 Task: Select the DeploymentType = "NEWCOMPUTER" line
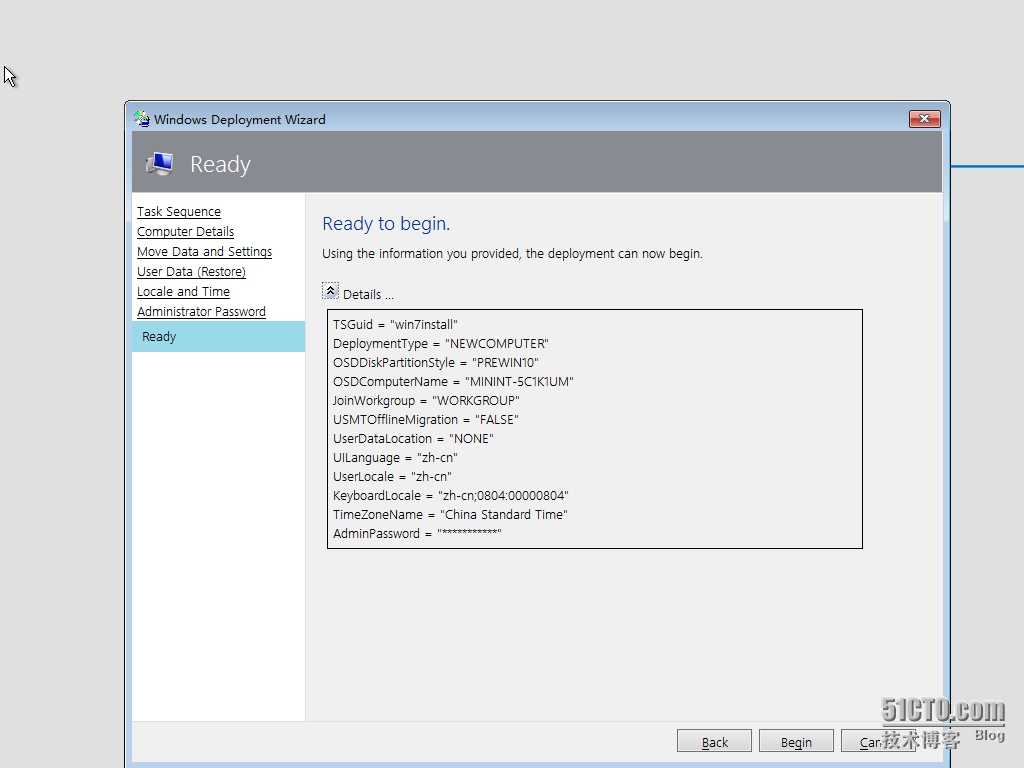pyautogui.click(x=441, y=344)
